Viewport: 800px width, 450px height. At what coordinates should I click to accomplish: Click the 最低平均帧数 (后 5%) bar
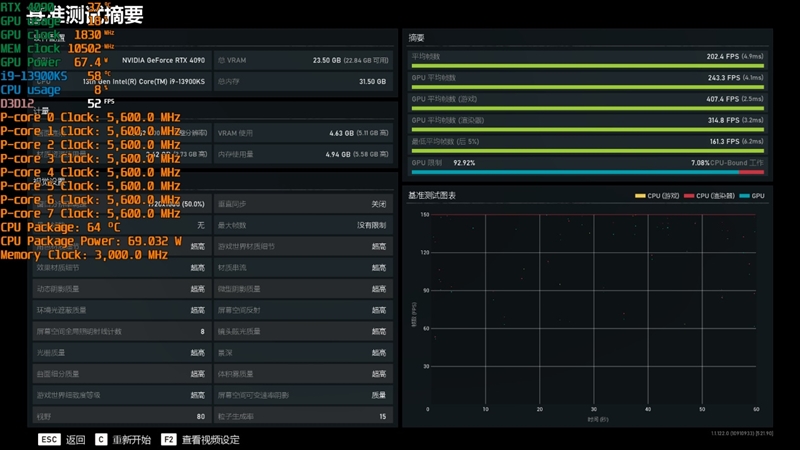pyautogui.click(x=587, y=151)
